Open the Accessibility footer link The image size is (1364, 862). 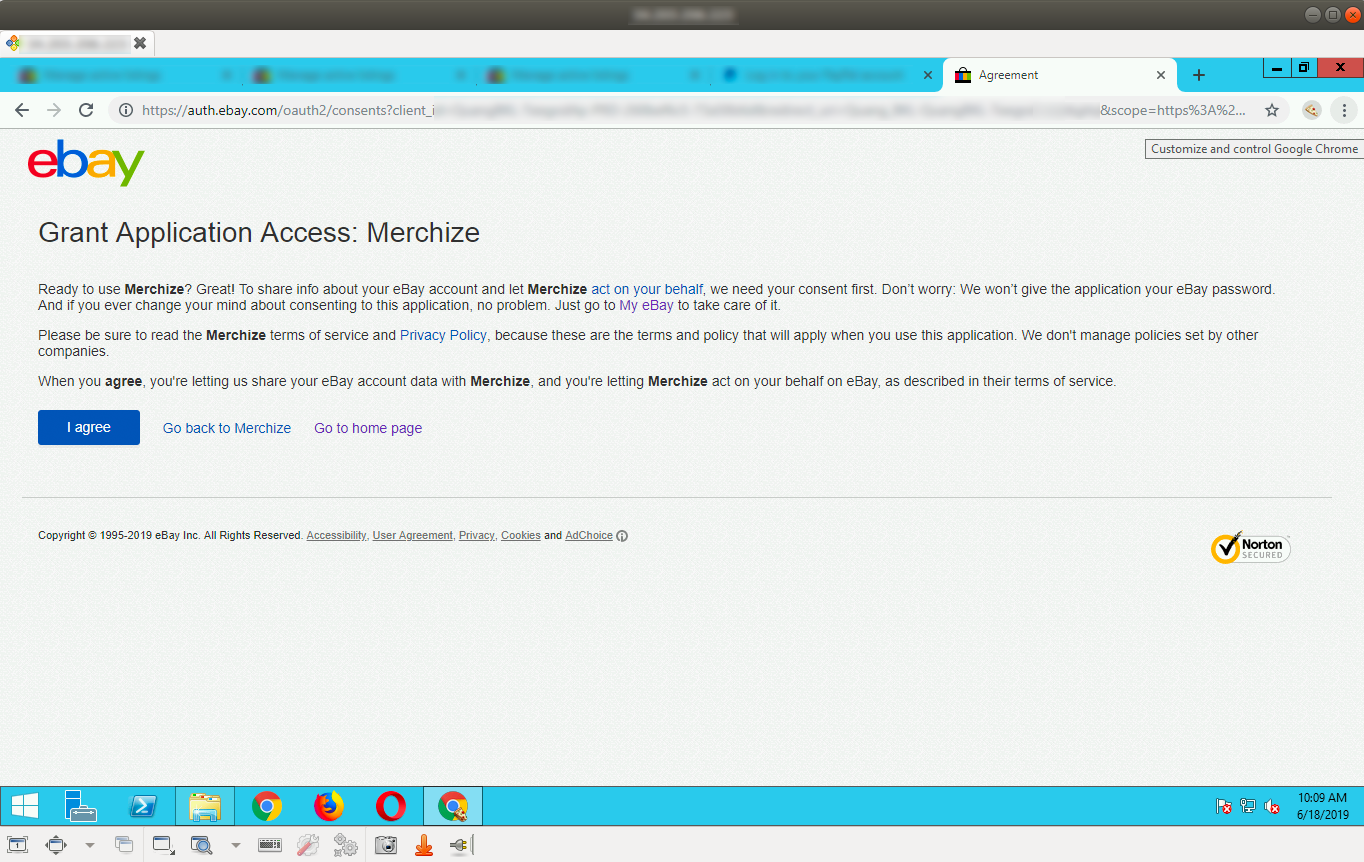coord(336,536)
